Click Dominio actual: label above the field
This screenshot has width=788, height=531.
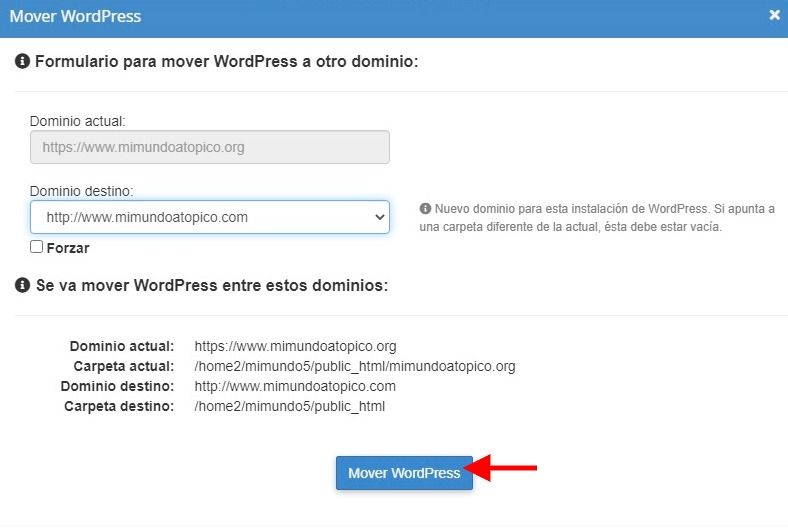(x=77, y=121)
